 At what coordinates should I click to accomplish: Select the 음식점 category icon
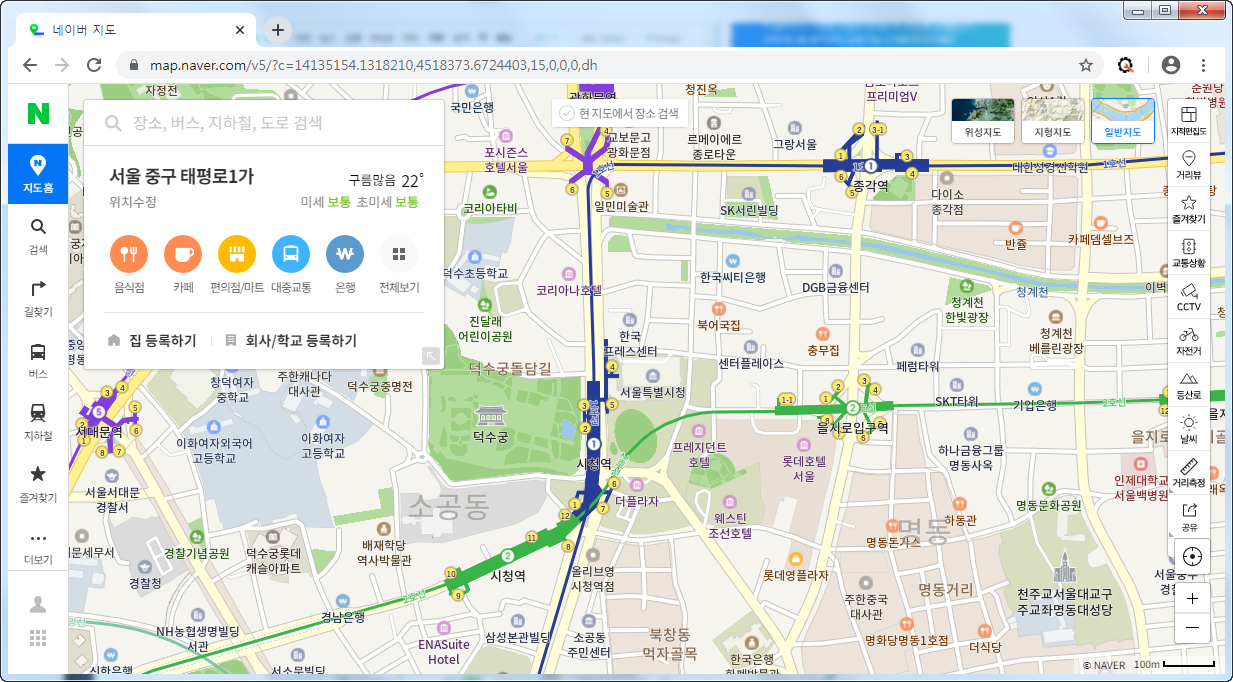pyautogui.click(x=129, y=254)
